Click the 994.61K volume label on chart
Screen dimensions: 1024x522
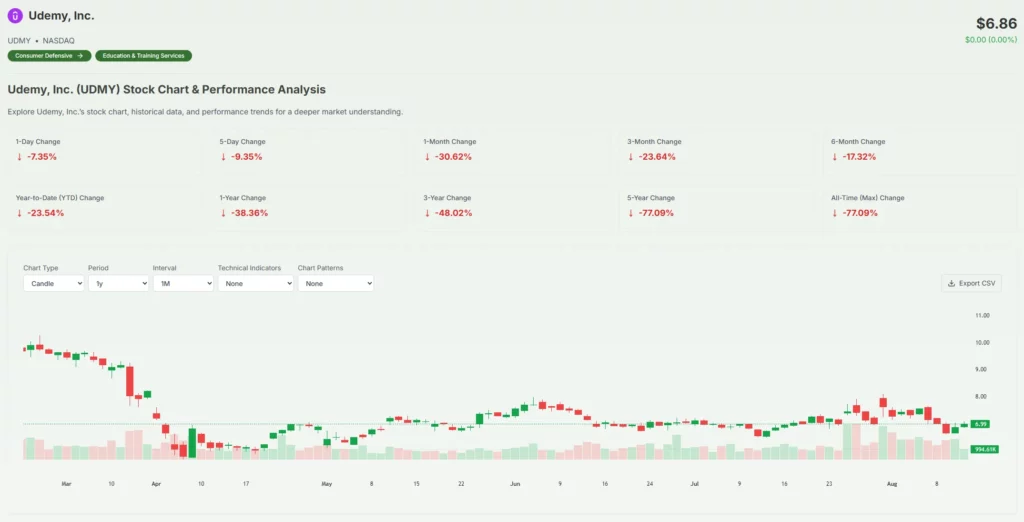tap(984, 450)
